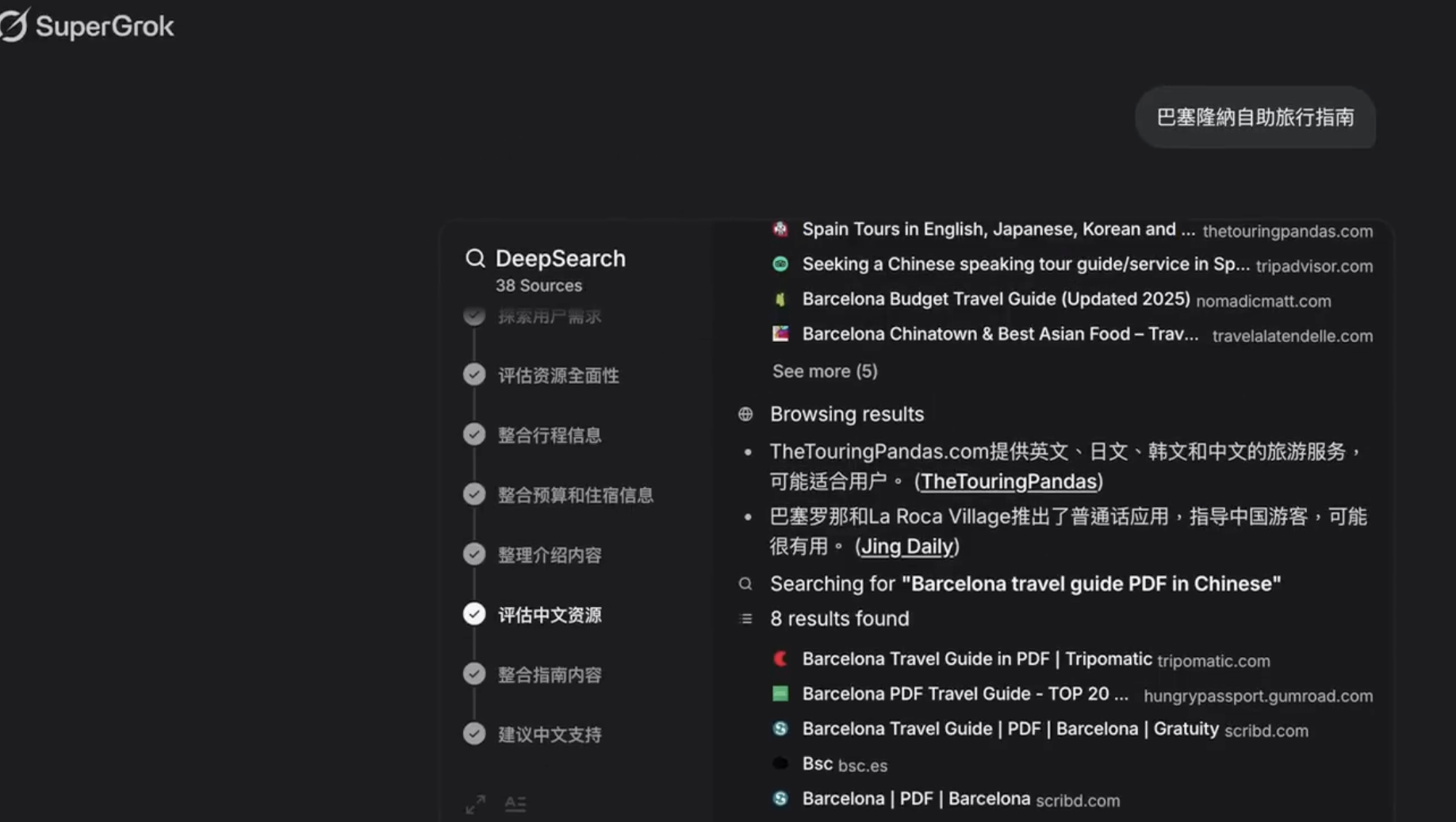Click the travelalatendelle.com domain label
The image size is (1456, 822).
pos(1293,336)
